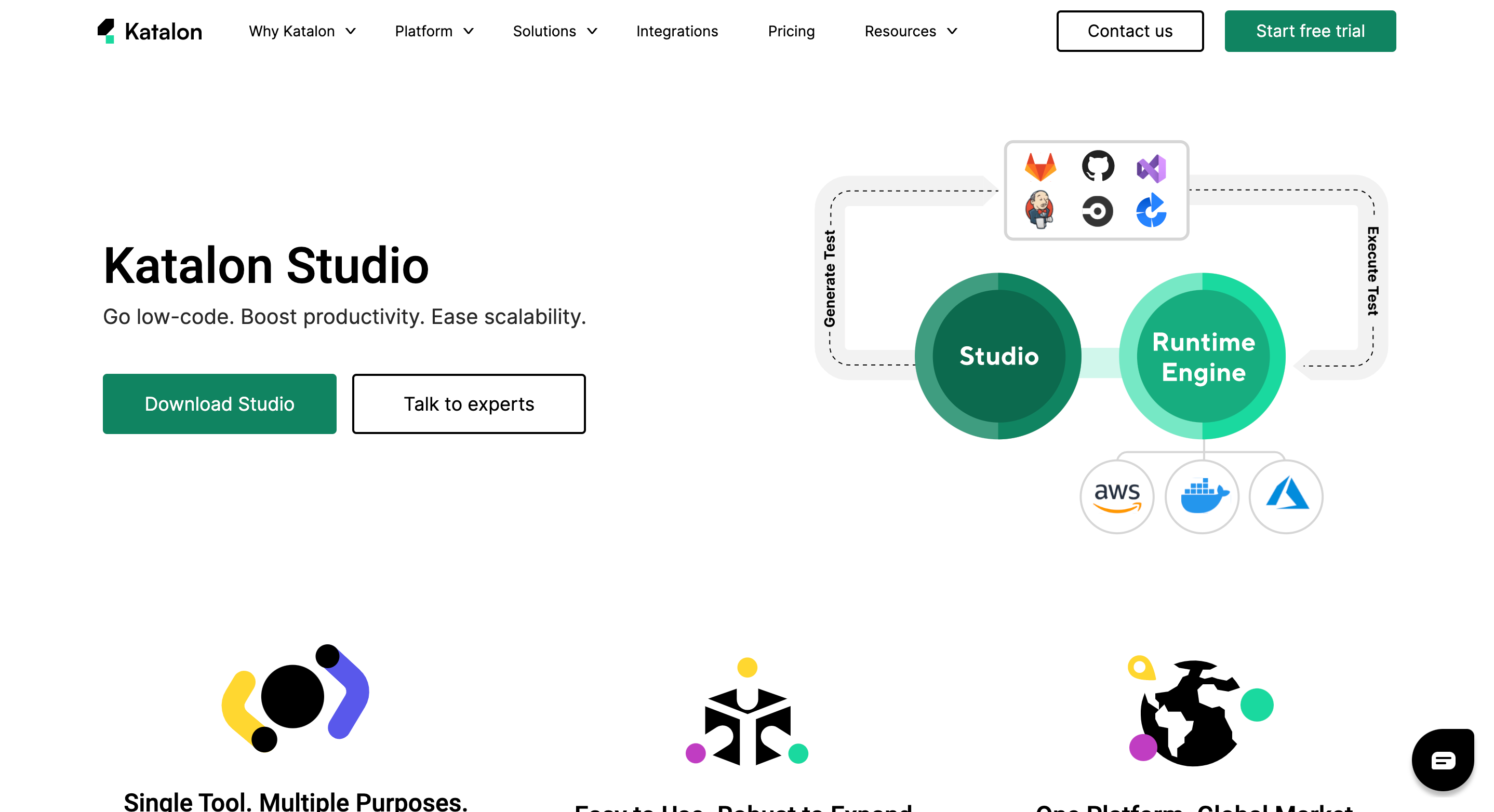1494x812 pixels.
Task: Click the blue Azure DevOps-style arrow icon
Action: [x=1151, y=210]
